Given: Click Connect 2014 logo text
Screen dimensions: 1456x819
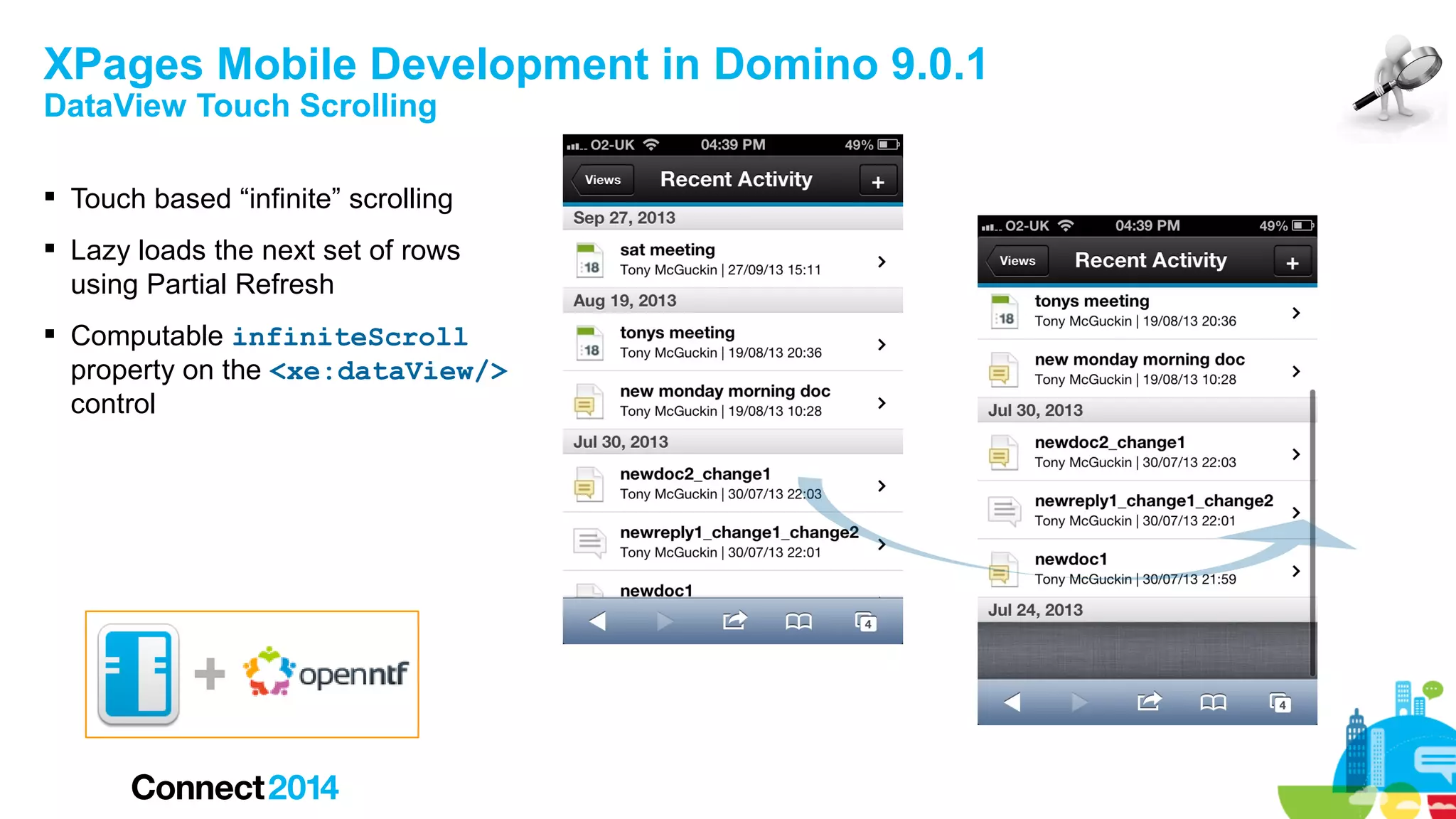Looking at the screenshot, I should [235, 788].
